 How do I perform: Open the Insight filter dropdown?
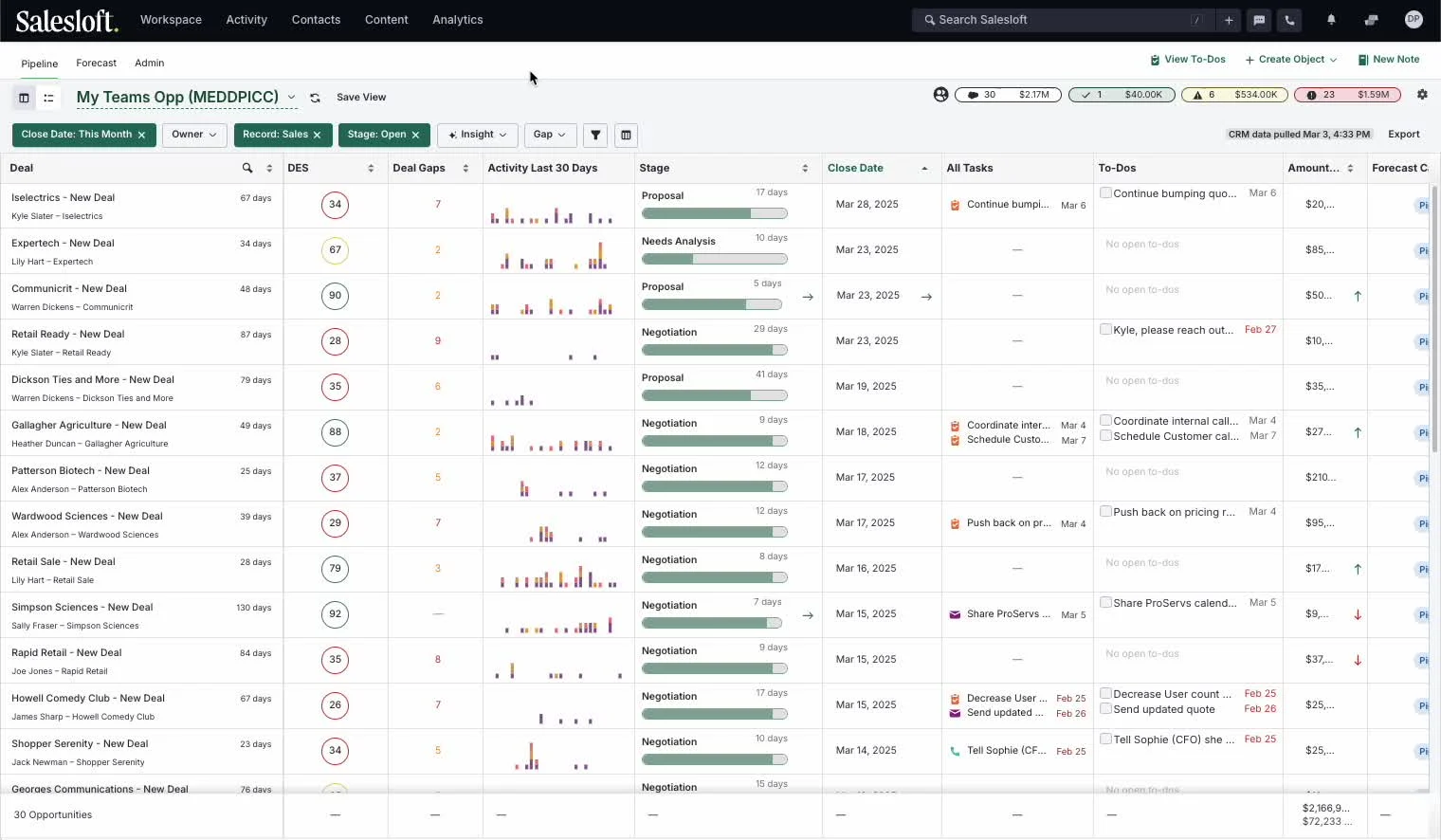click(477, 135)
